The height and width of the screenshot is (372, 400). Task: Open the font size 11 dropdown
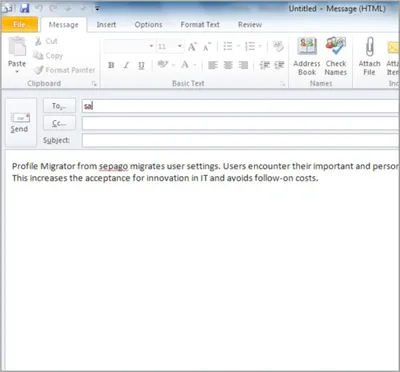180,46
